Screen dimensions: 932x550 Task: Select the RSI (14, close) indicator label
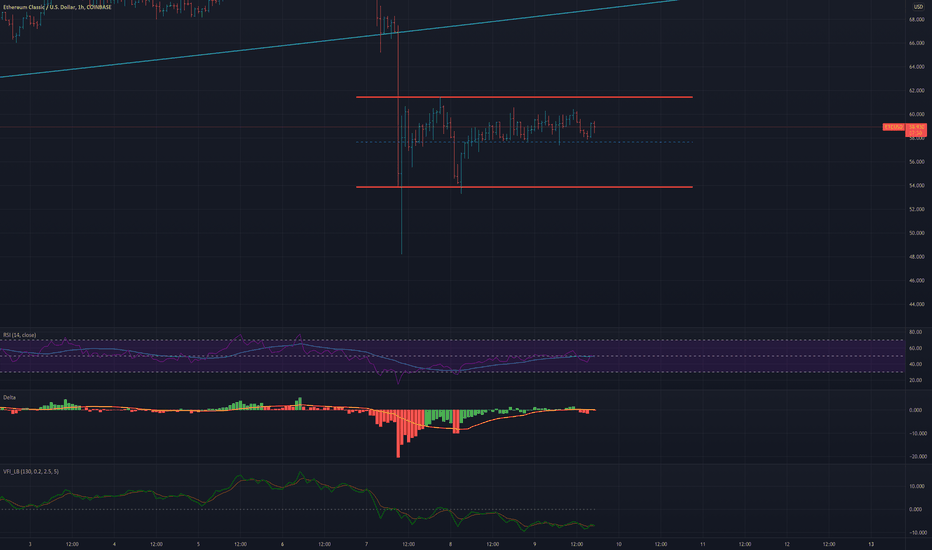20,335
